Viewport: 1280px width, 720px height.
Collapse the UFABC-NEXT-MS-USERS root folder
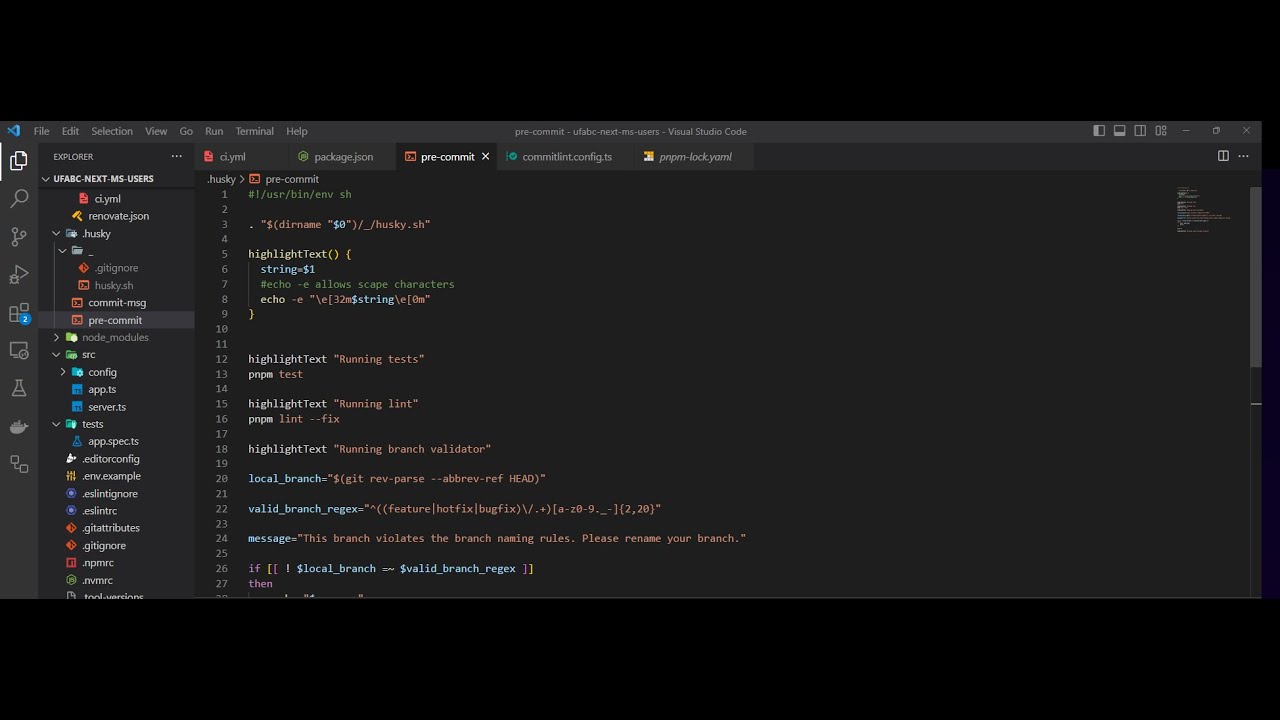click(x=45, y=179)
